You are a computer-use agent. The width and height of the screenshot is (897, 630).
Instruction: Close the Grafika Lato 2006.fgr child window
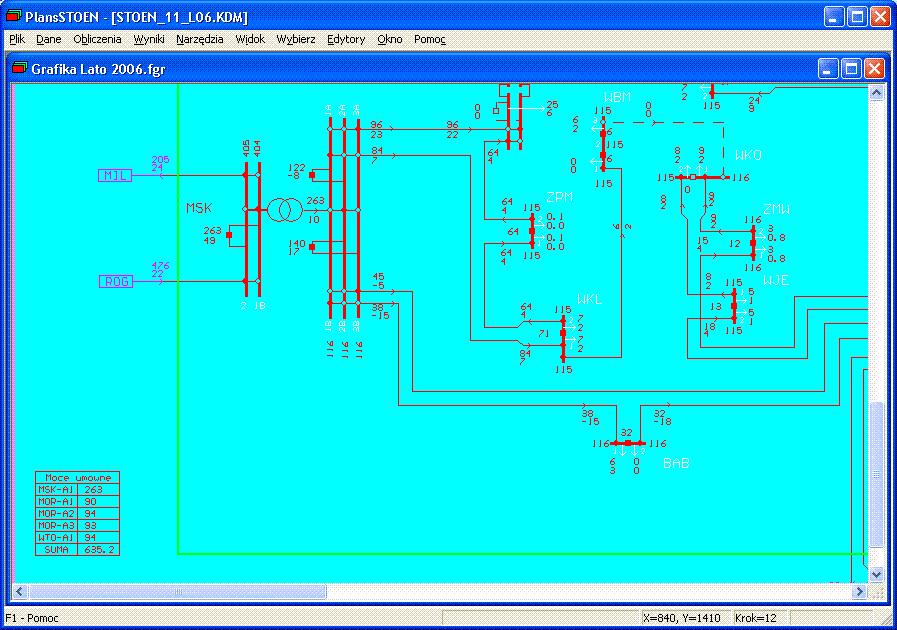(x=875, y=69)
